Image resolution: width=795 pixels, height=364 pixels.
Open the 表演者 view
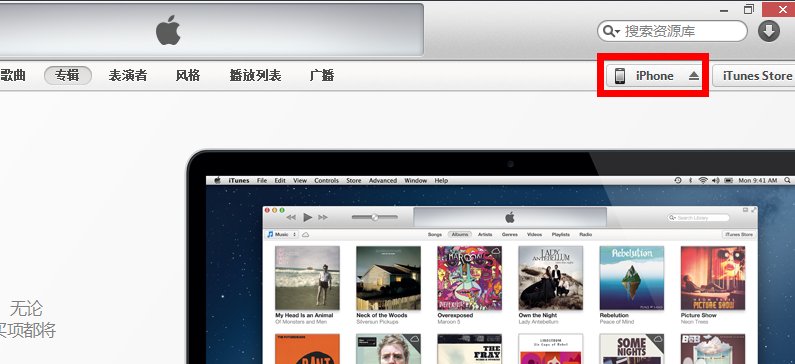coord(128,76)
